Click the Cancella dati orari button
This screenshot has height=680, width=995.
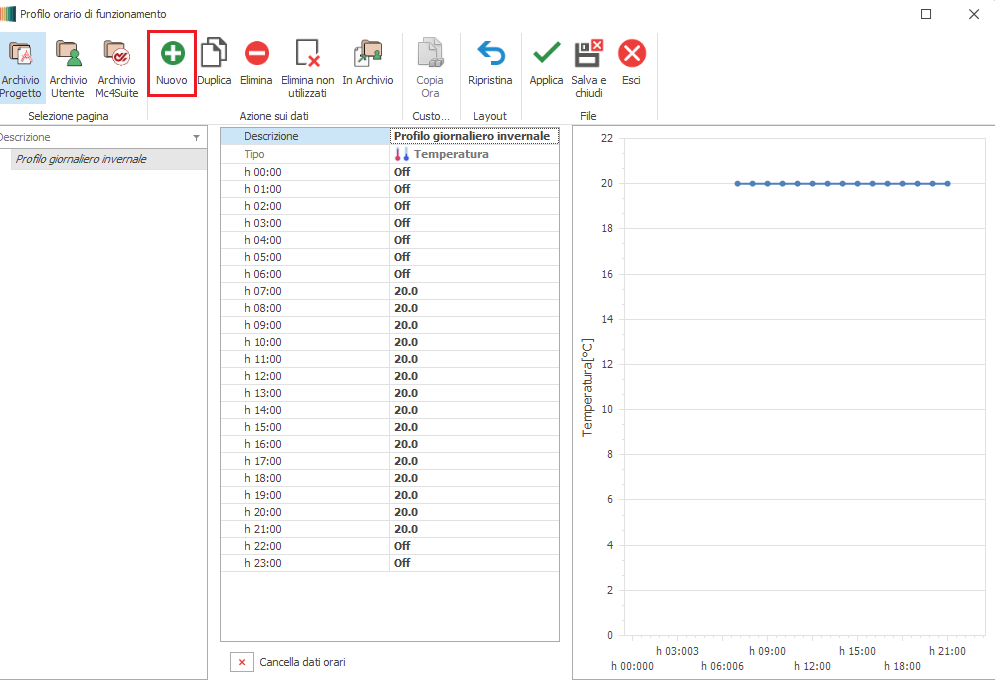tap(241, 662)
